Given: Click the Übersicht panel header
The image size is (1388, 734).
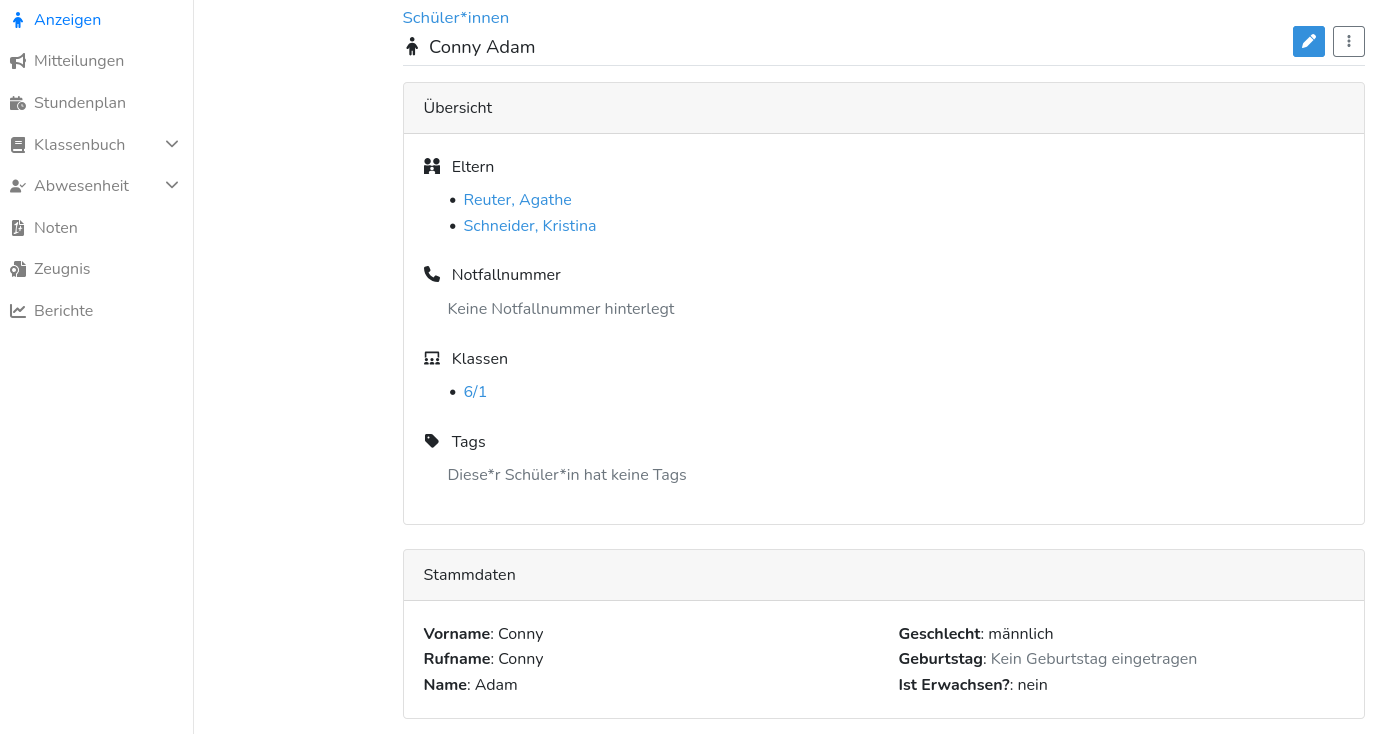Looking at the screenshot, I should (883, 108).
